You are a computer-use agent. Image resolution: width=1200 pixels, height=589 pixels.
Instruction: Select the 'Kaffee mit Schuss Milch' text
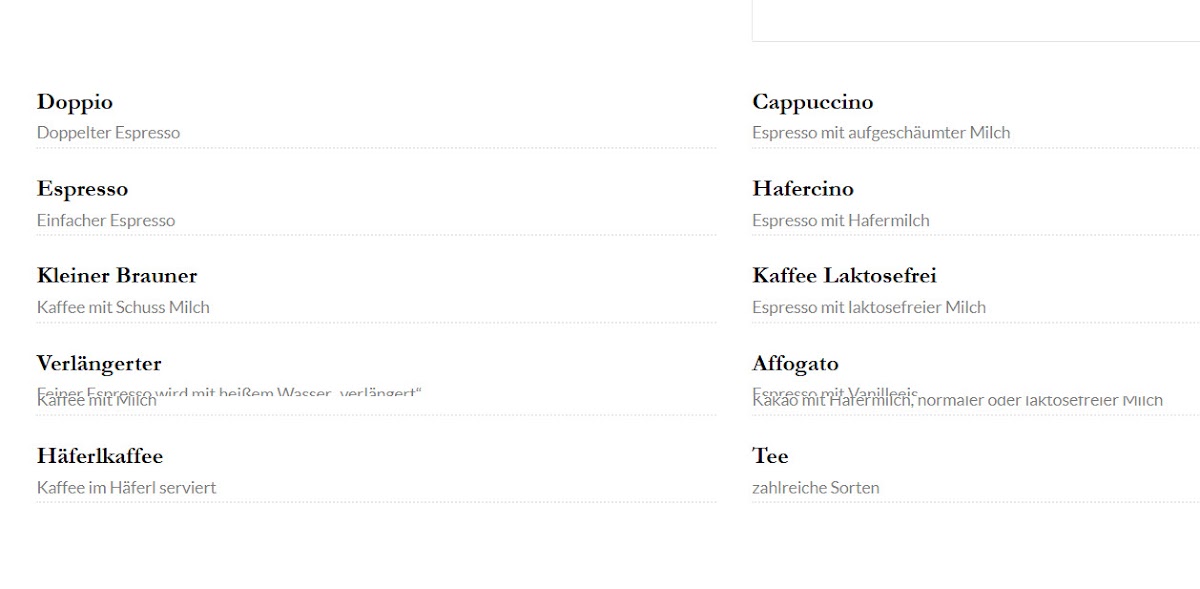[x=123, y=308]
